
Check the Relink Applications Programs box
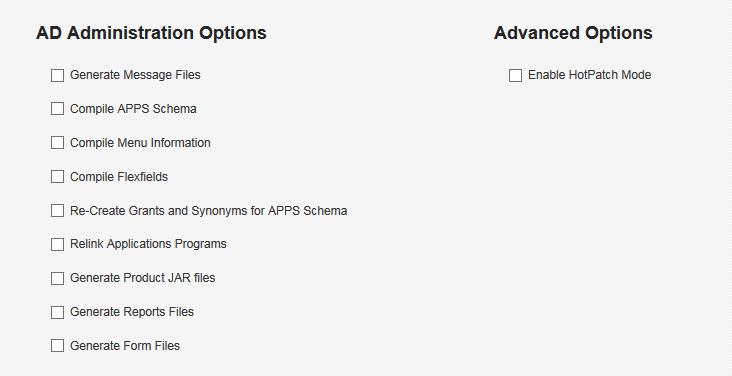click(57, 244)
